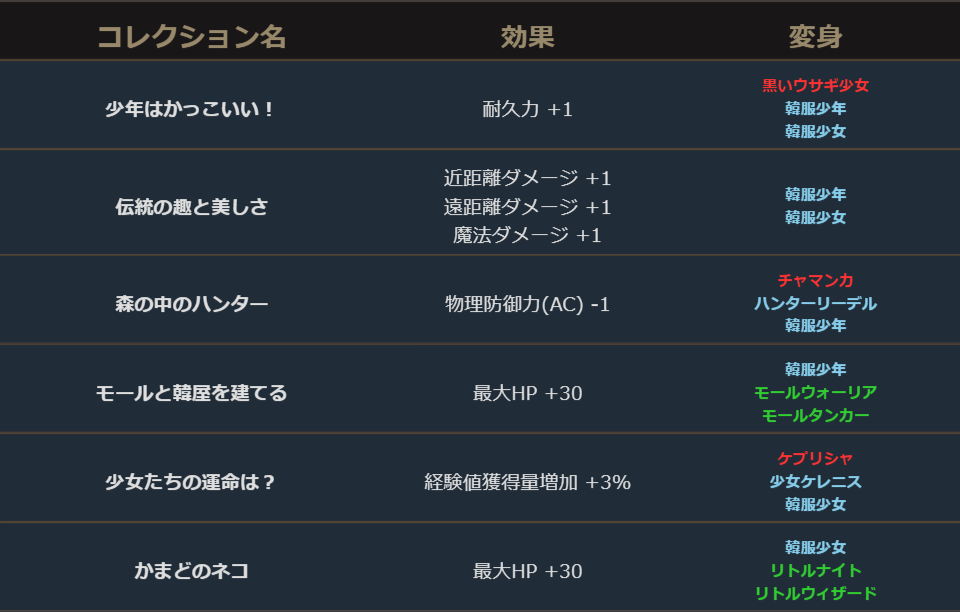Screen dimensions: 960x612
Task: Click the モールと韓屋を建てる collection name
Action: pos(191,393)
